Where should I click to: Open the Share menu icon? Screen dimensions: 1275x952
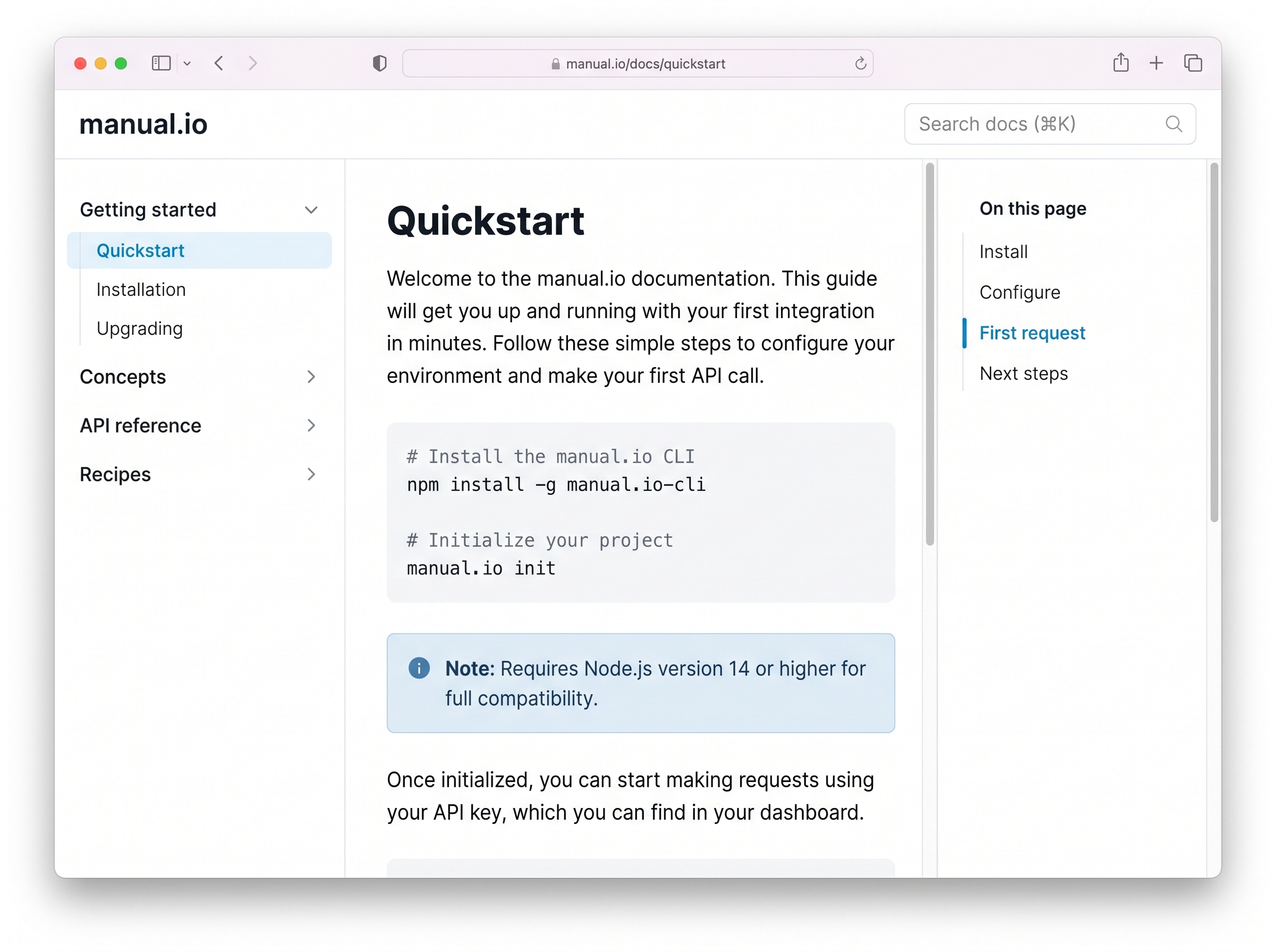[x=1120, y=62]
